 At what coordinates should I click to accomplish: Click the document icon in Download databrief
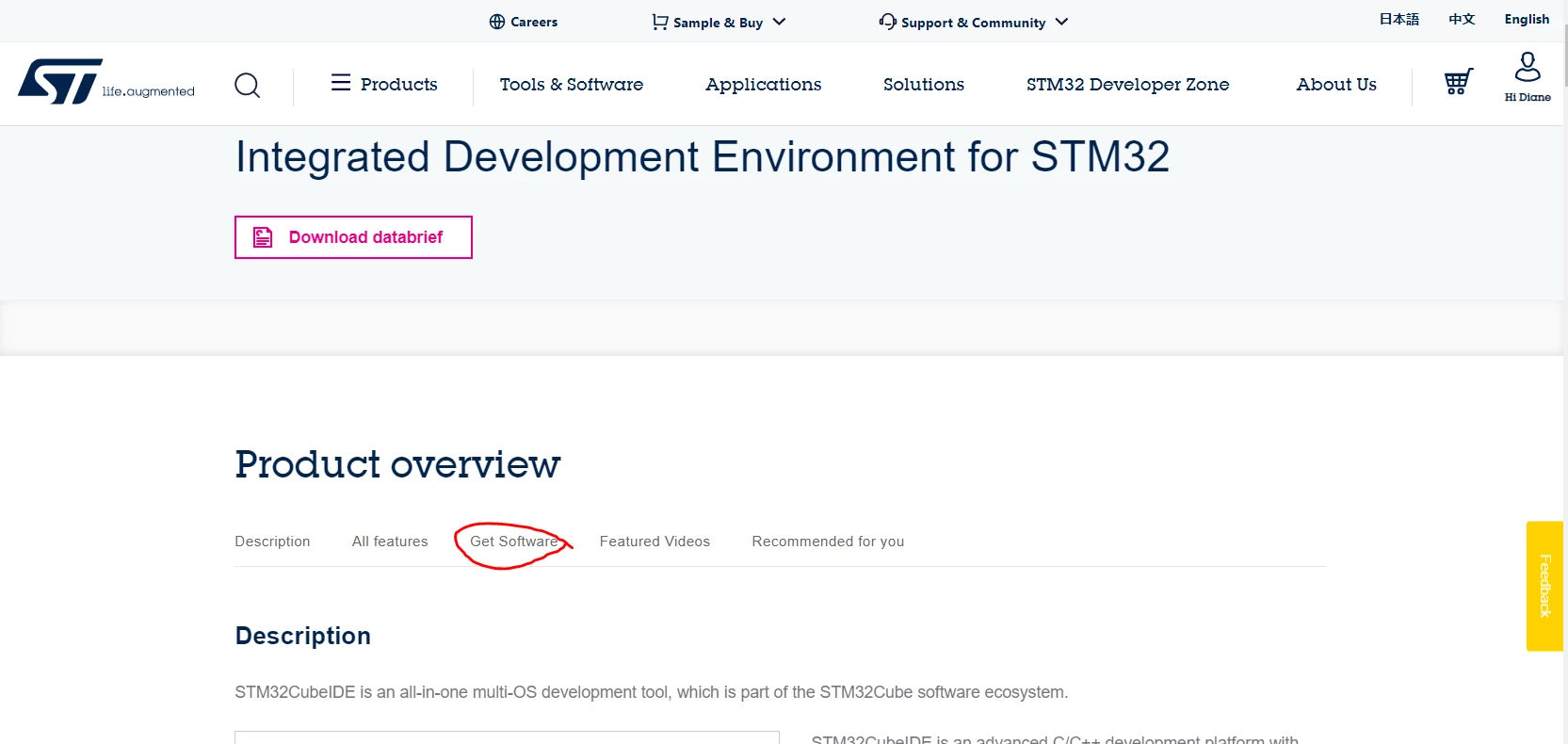(x=263, y=237)
